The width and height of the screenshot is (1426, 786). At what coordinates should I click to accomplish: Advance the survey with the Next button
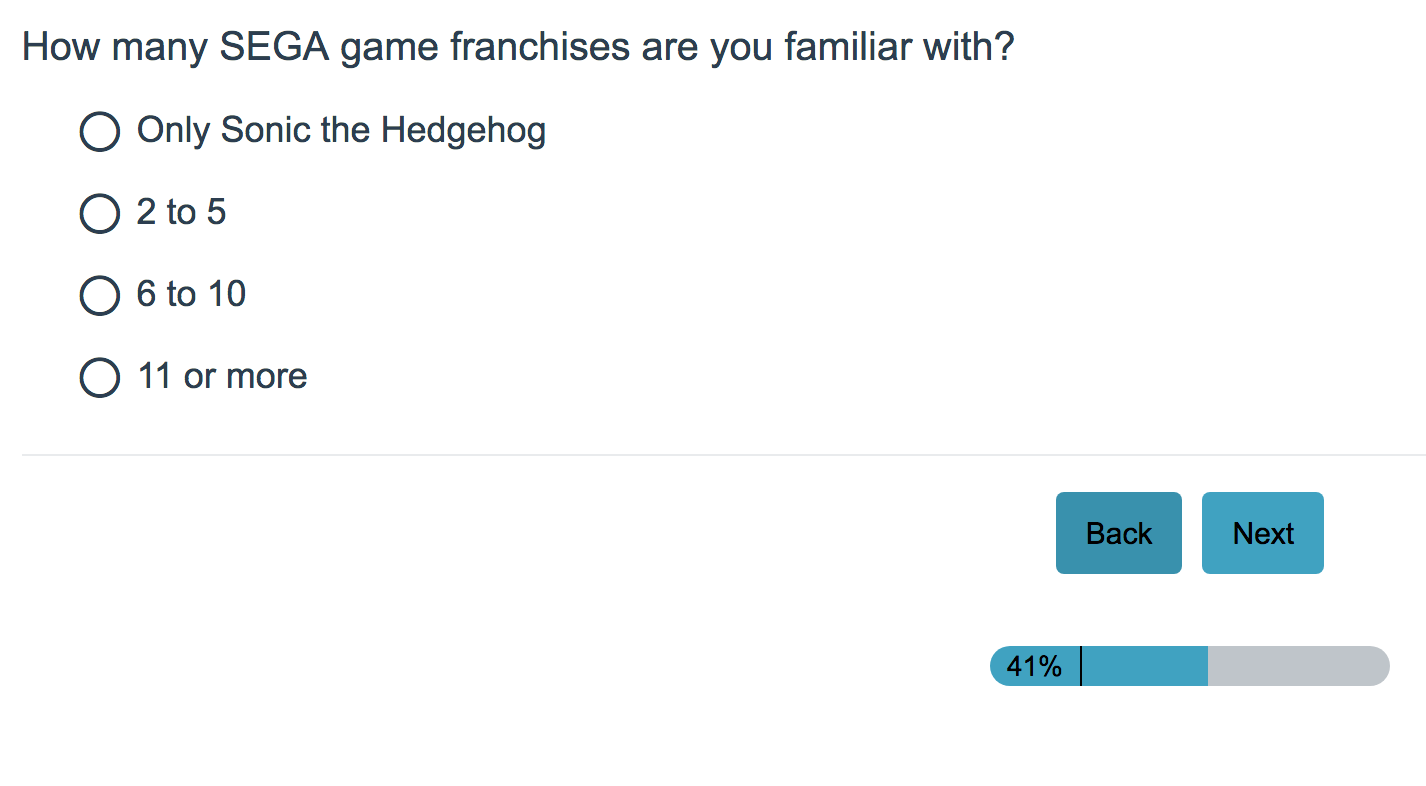point(1262,533)
